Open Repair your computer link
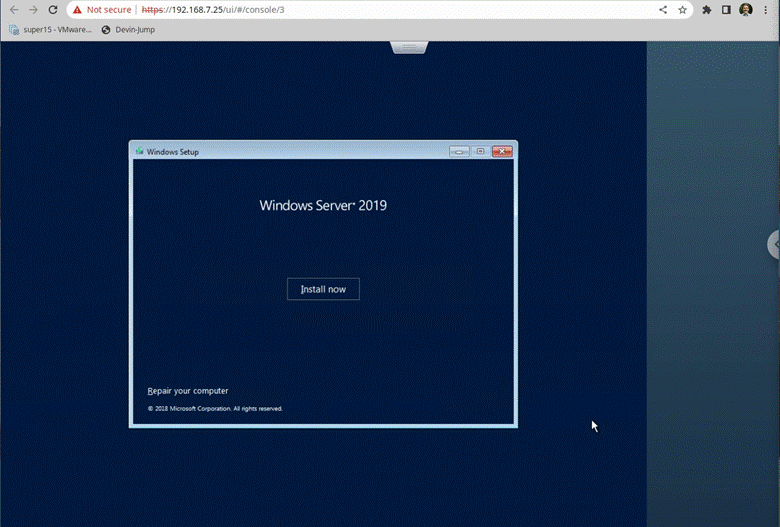 point(188,391)
